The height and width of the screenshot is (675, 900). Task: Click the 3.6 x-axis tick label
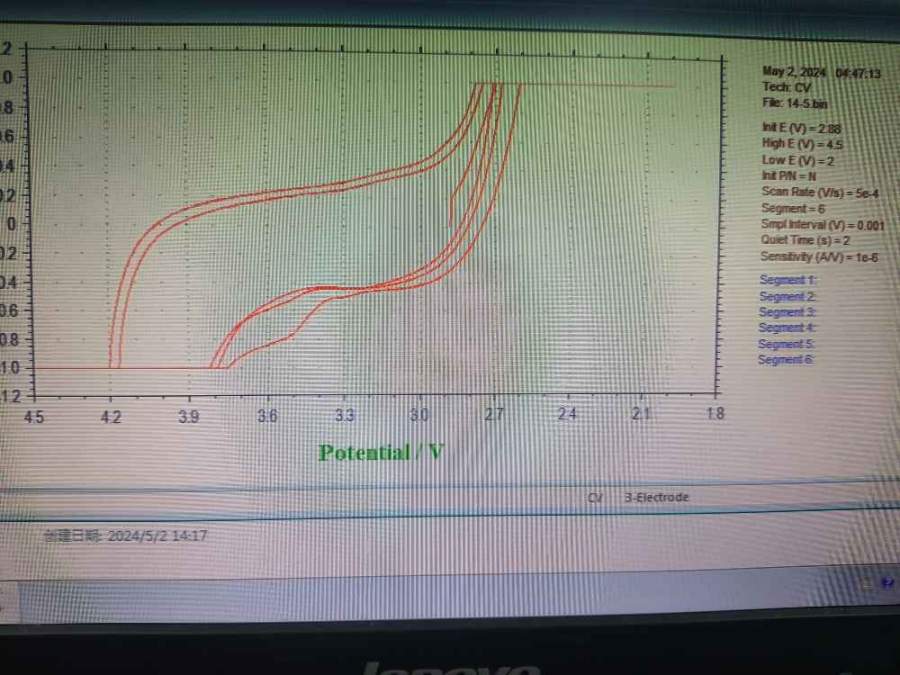click(x=267, y=416)
